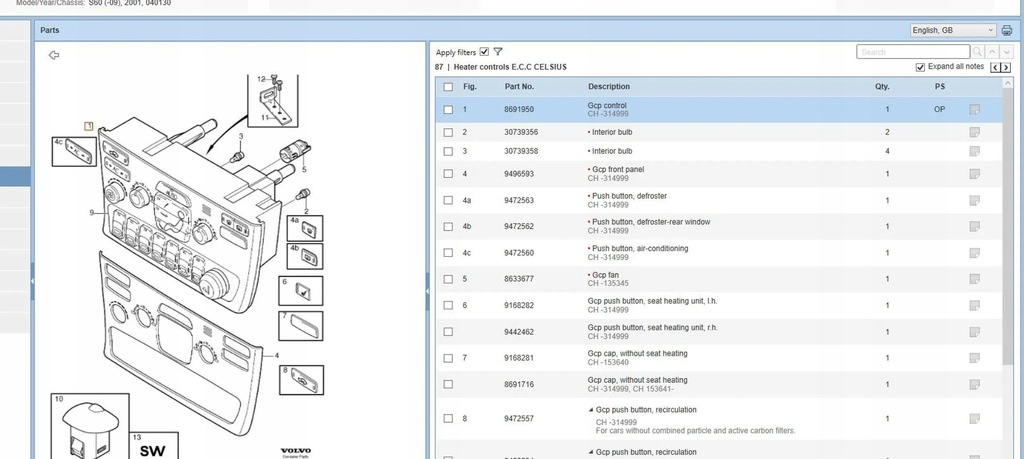Collapse diagram pane via middle splitter handle
Viewport: 1024px width, 459px height.
pos(428,292)
